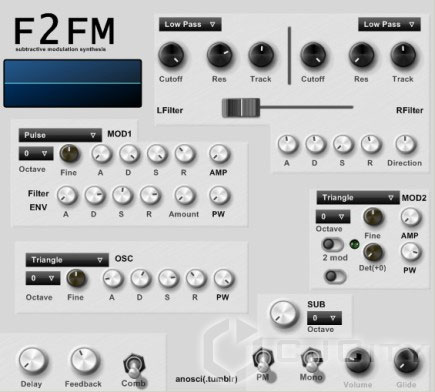Click the Filter ENV A knob
435x392 pixels.
(x=66, y=195)
